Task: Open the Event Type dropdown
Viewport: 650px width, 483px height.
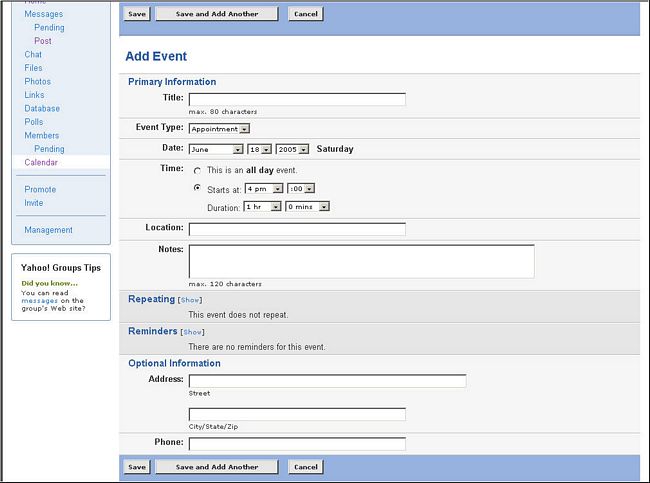Action: (219, 129)
